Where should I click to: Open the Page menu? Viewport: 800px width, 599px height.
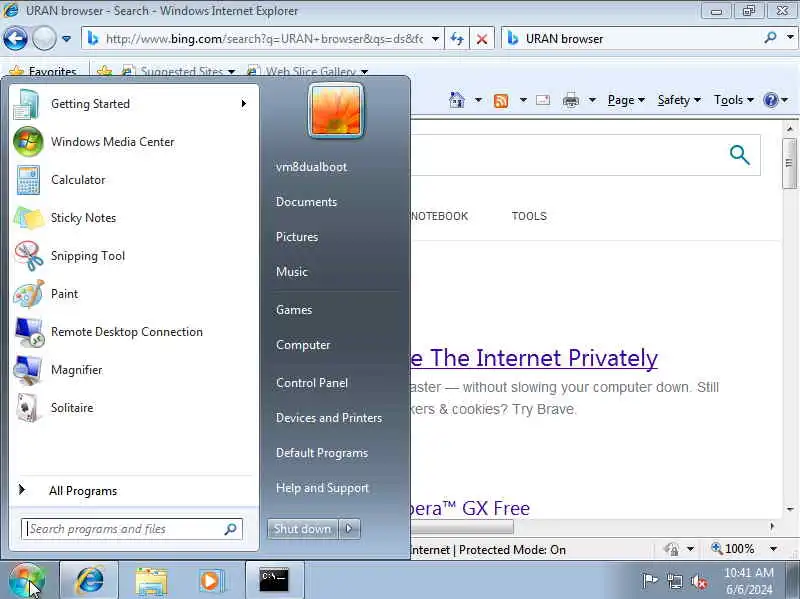pos(626,100)
